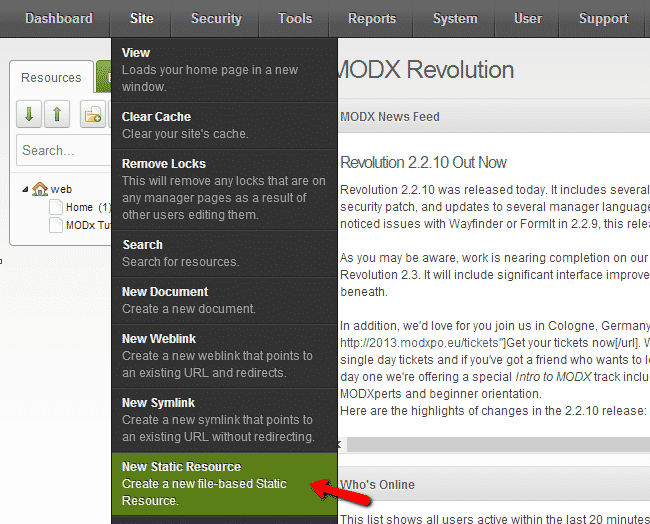Click New Symlink menu option
Screen dimensions: 650x524
click(224, 419)
